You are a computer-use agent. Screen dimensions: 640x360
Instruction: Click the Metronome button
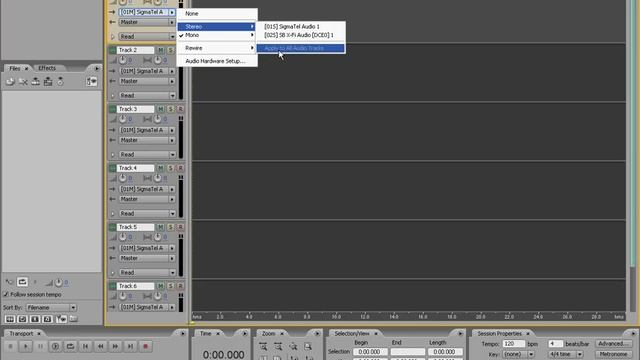click(x=613, y=354)
